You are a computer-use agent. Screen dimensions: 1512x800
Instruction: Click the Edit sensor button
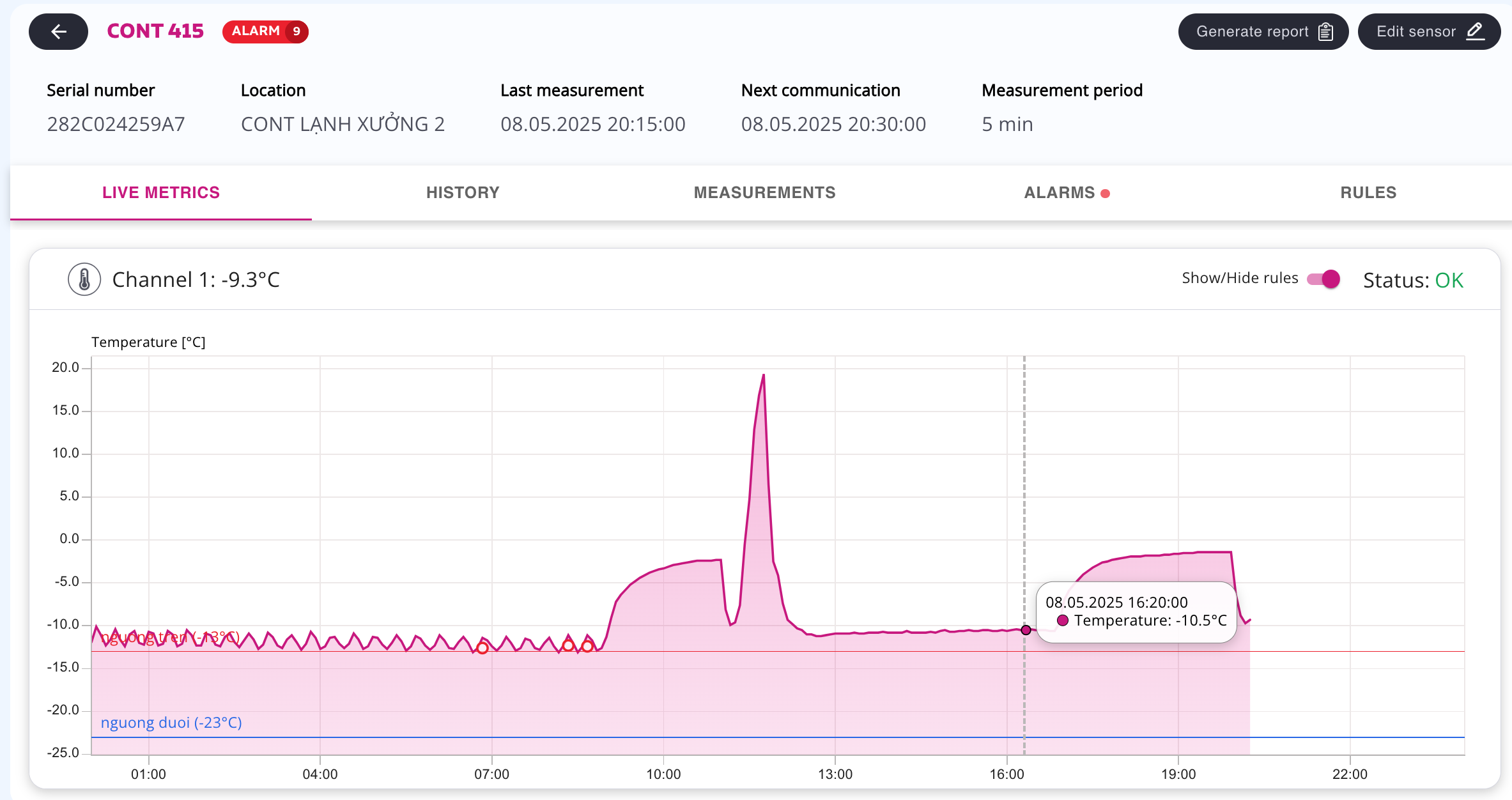click(x=1429, y=31)
